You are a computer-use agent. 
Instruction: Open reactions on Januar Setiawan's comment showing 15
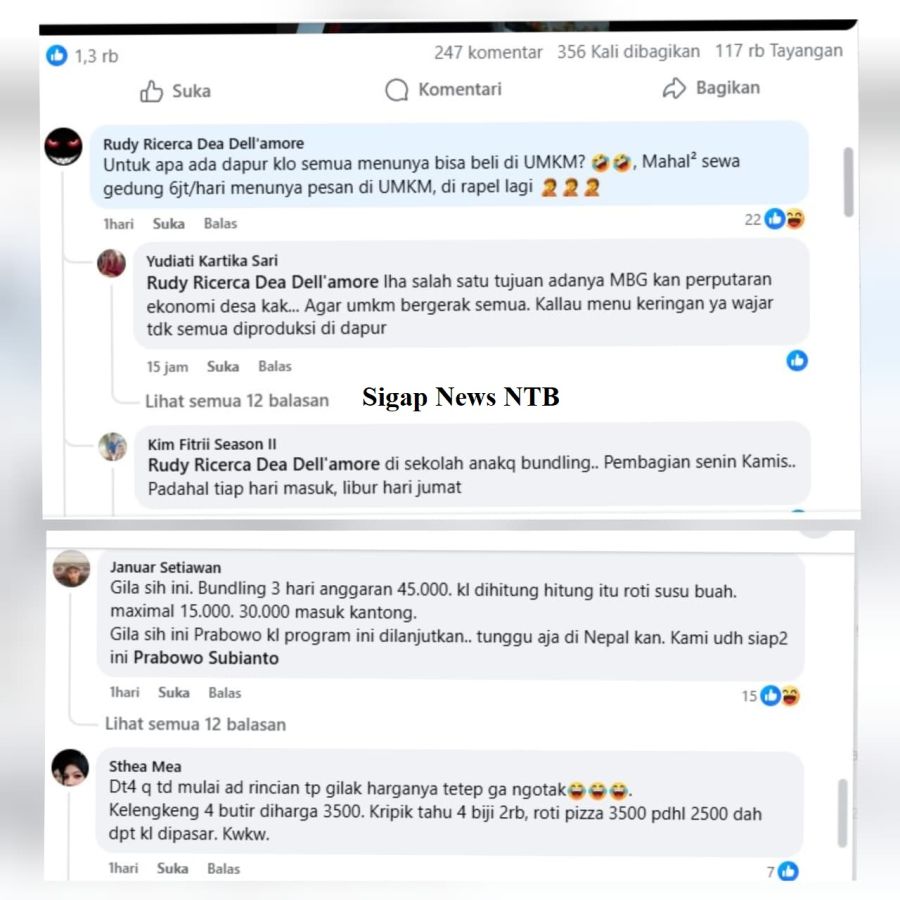pos(771,696)
